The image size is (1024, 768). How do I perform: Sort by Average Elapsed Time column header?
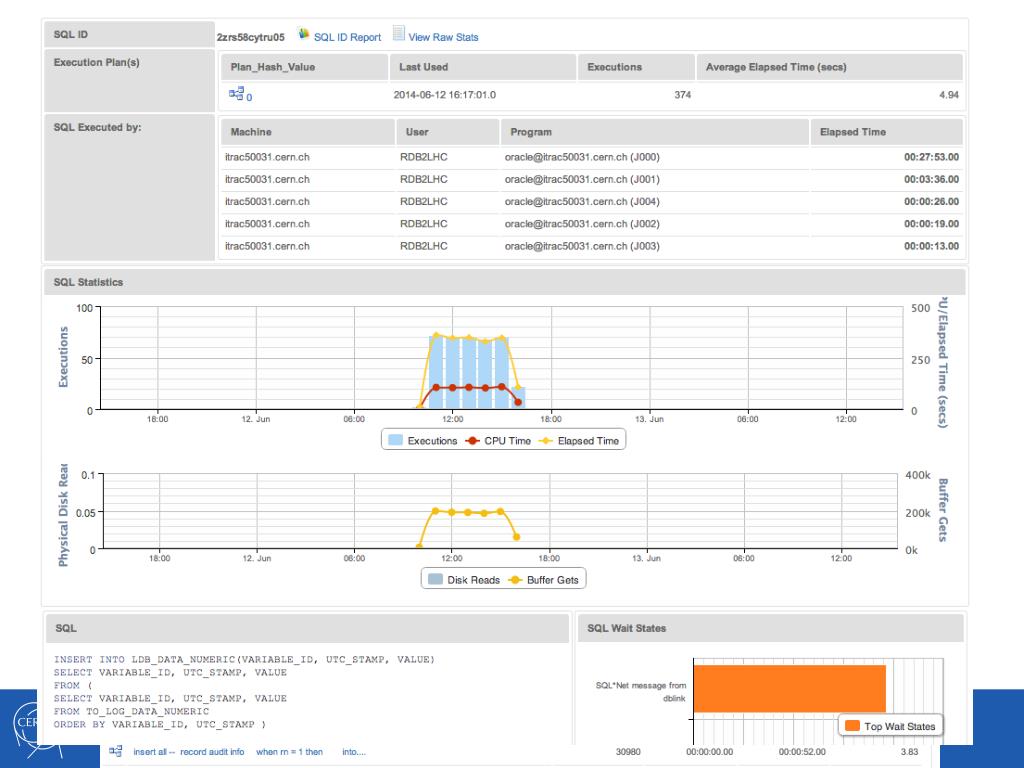point(776,67)
